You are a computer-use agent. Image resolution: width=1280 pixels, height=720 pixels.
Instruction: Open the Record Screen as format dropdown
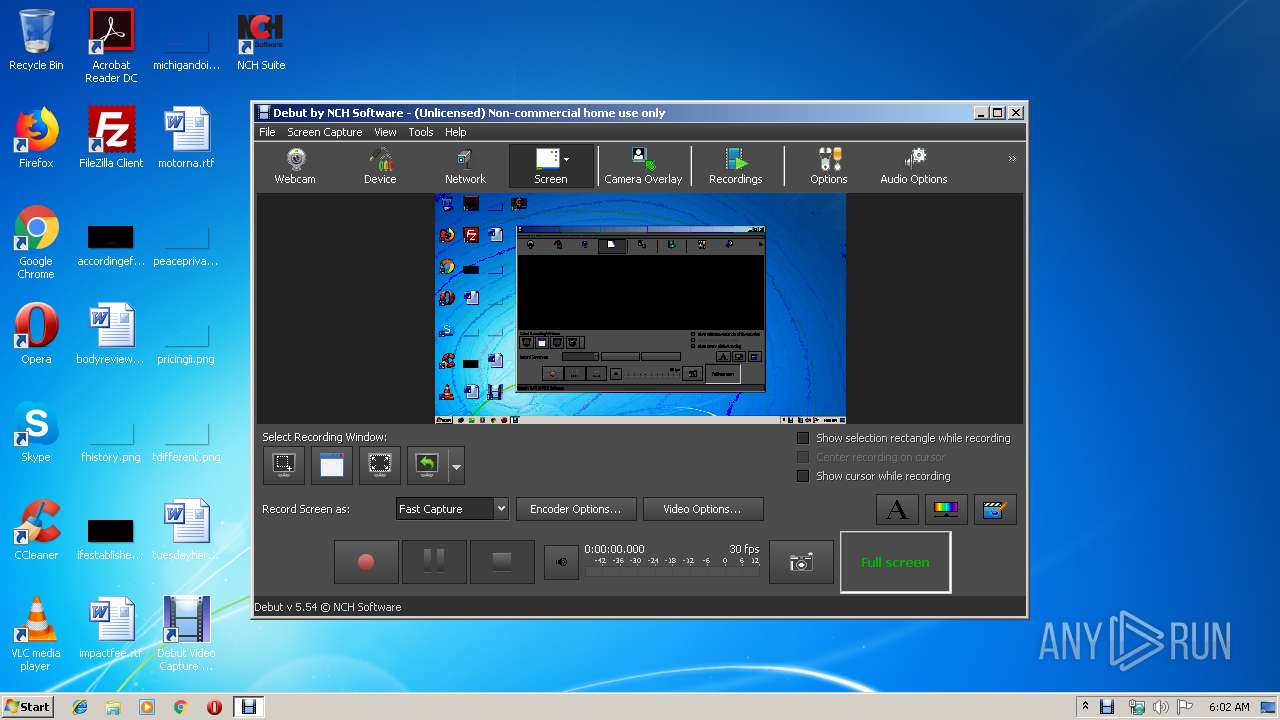pos(452,509)
